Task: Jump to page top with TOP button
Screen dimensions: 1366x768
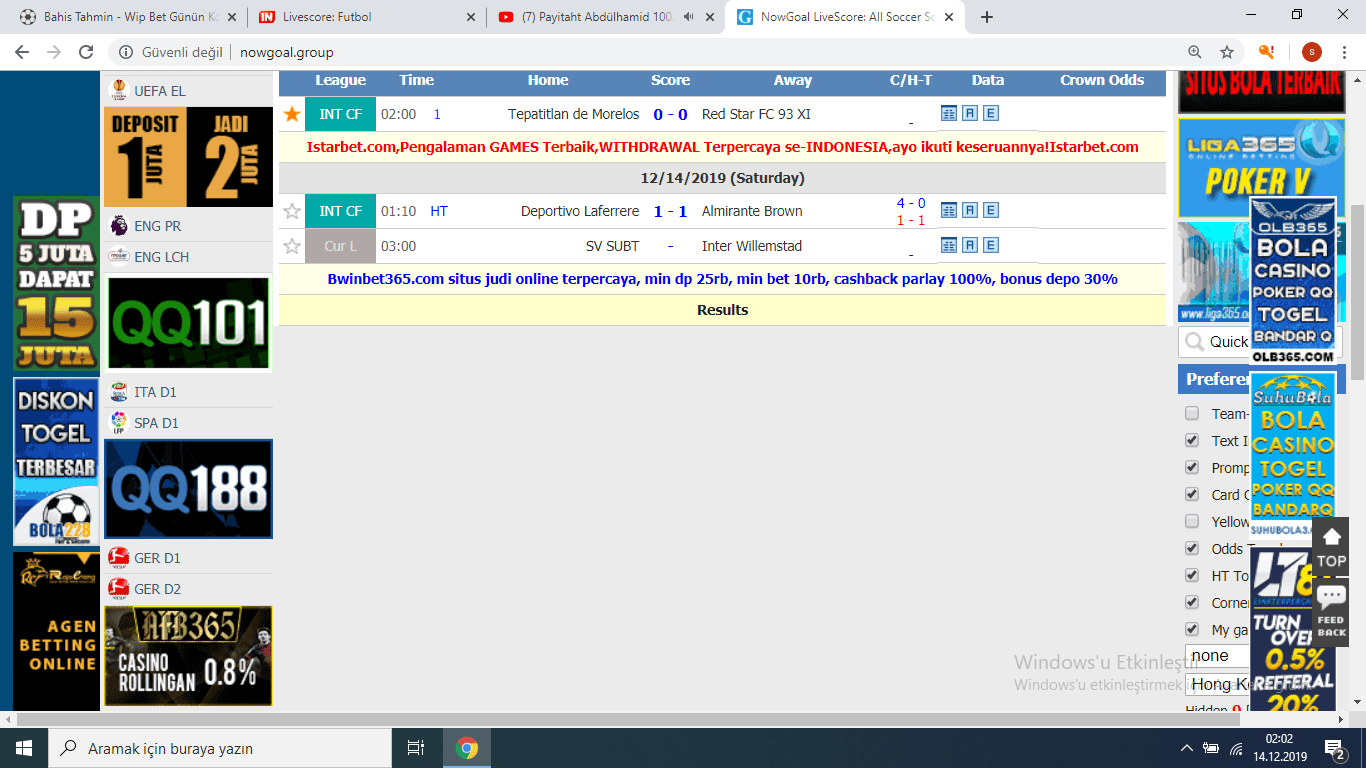Action: pyautogui.click(x=1331, y=547)
